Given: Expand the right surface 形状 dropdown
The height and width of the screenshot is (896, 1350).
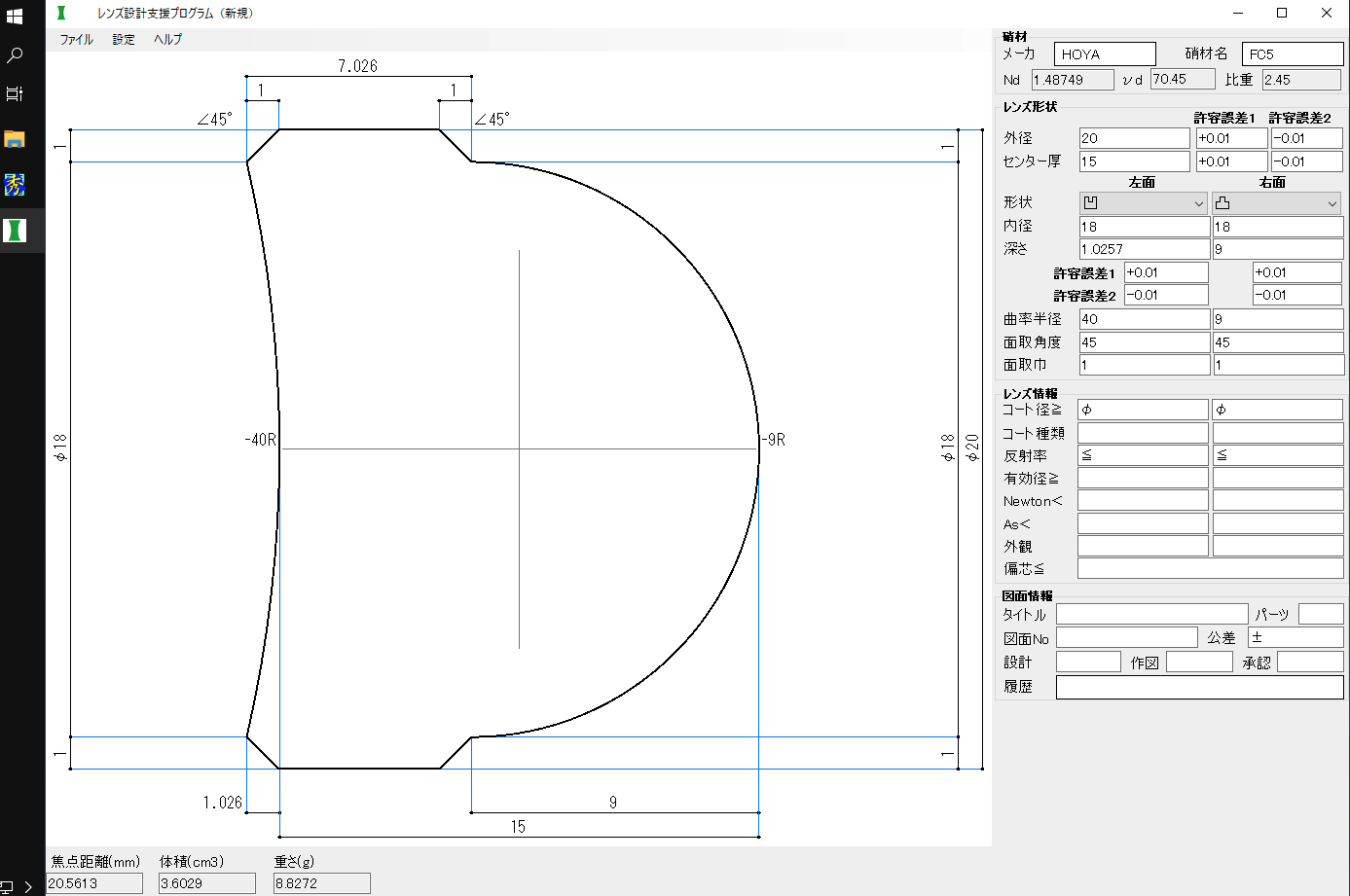Looking at the screenshot, I should 1277,203.
